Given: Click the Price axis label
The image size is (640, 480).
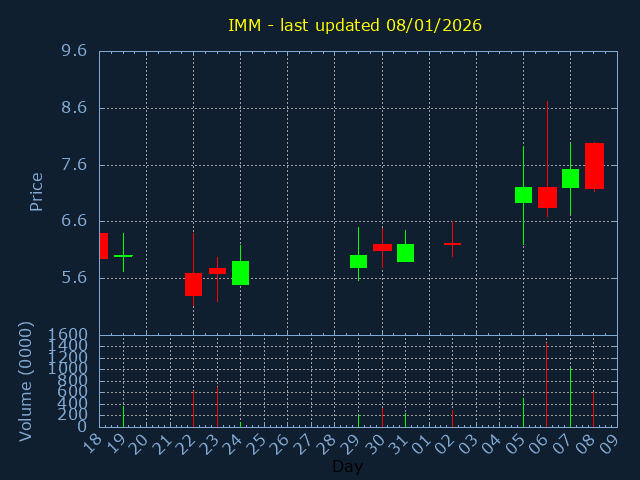Looking at the screenshot, I should [37, 191].
